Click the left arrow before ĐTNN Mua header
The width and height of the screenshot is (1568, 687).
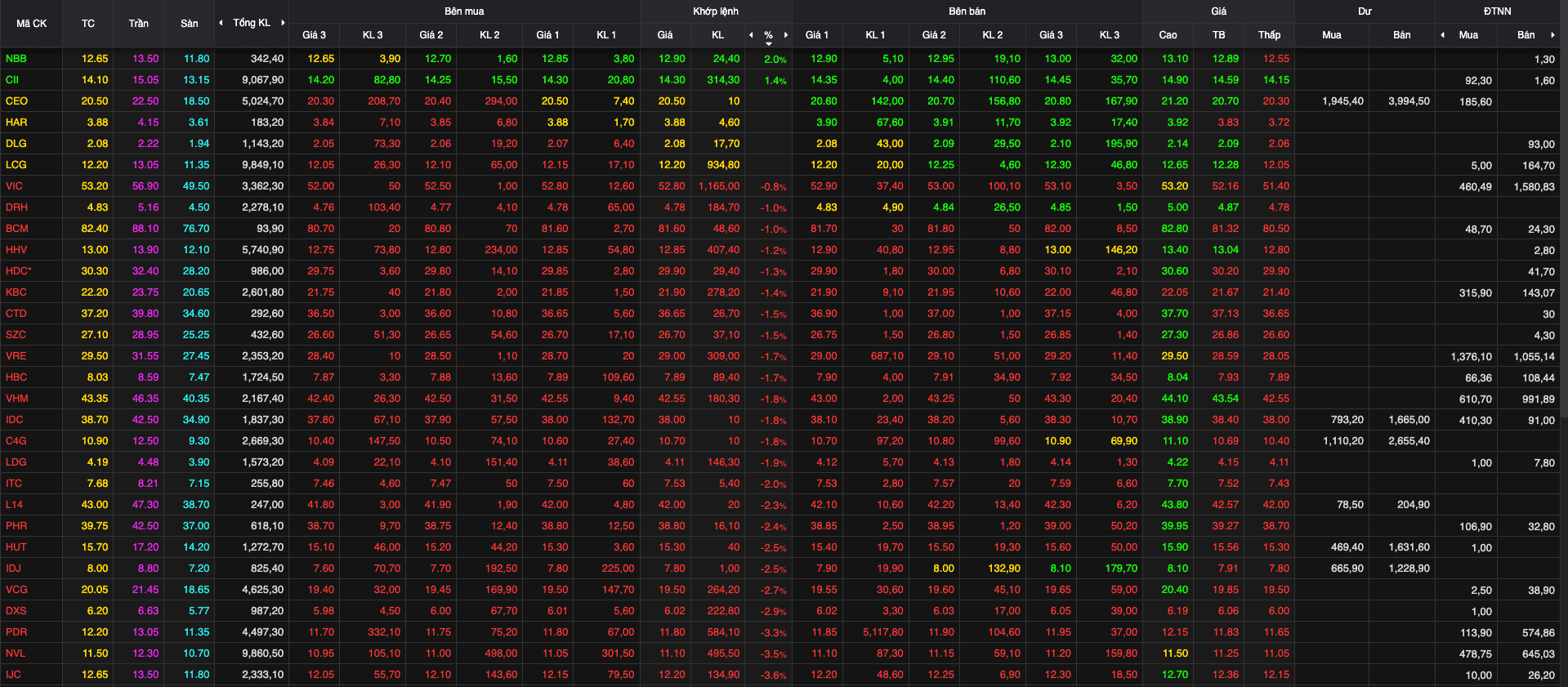click(x=1442, y=35)
